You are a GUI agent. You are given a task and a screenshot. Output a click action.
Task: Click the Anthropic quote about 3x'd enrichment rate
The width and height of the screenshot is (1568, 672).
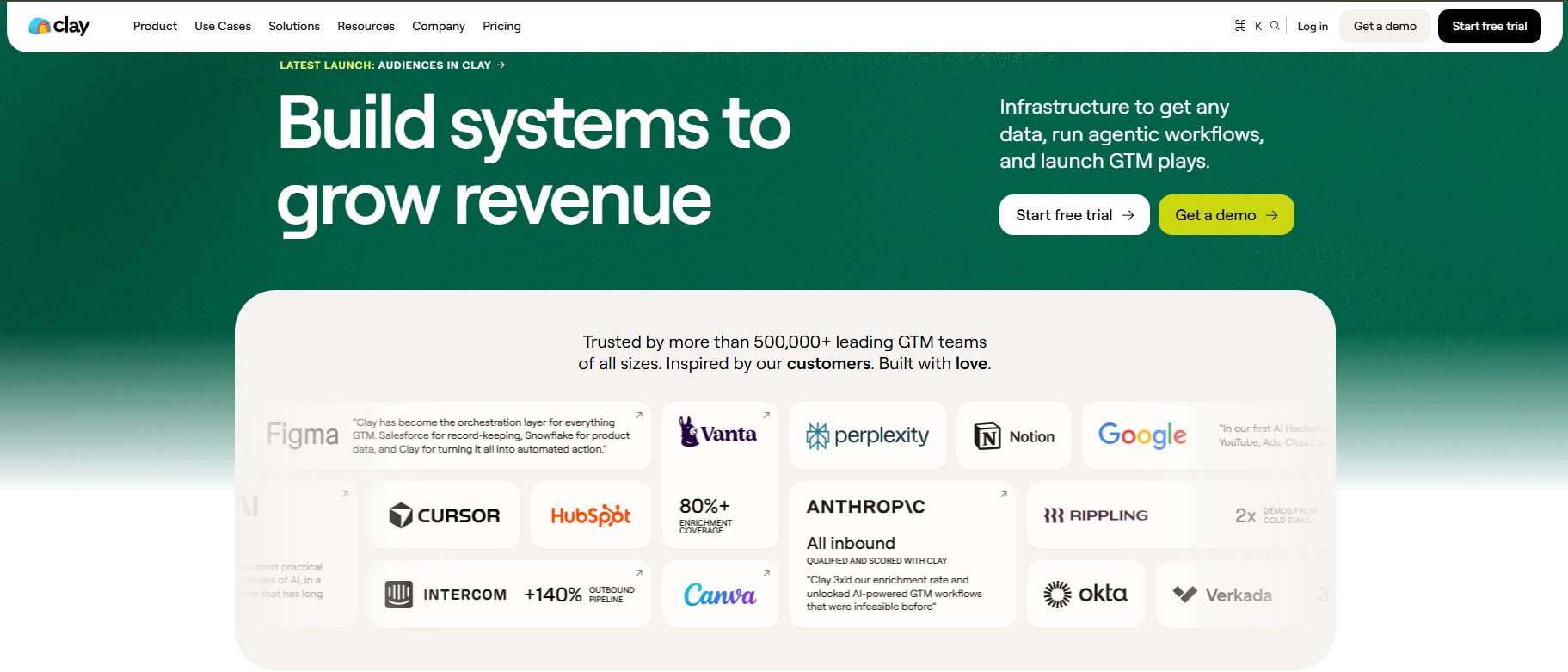click(x=895, y=593)
